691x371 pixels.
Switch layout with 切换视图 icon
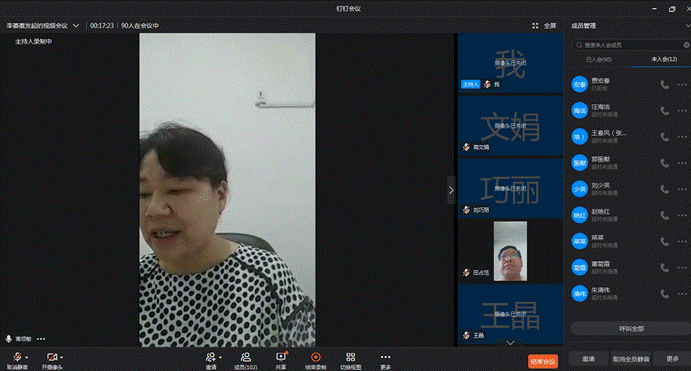[350, 357]
